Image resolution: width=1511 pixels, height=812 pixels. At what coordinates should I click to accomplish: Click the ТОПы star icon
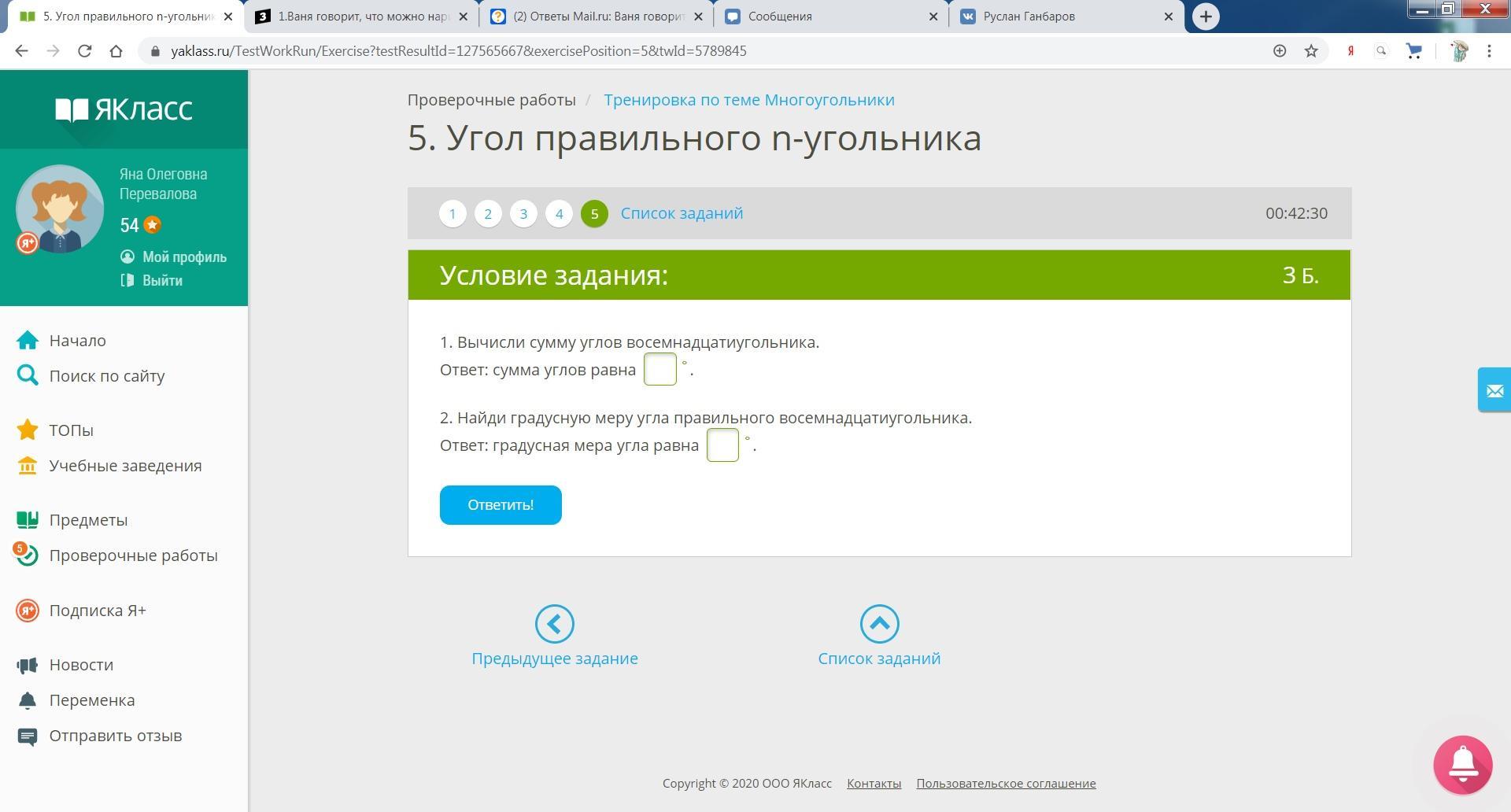[28, 430]
